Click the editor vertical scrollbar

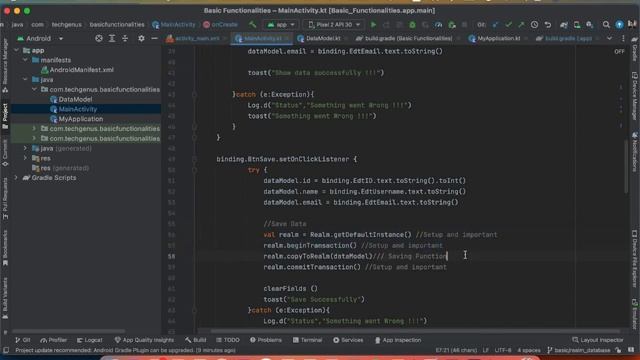coord(626,167)
